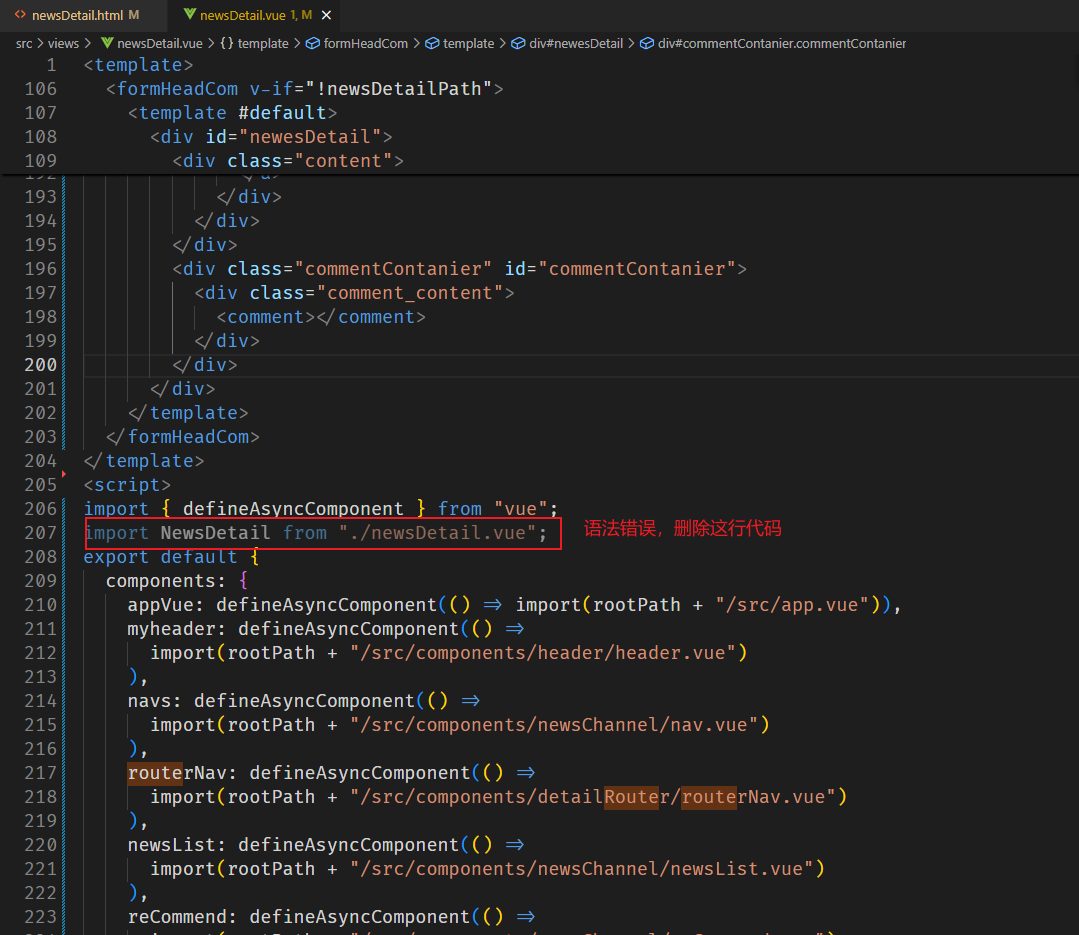This screenshot has width=1079, height=935.
Task: Click the cube icon next to formHeadCom breadcrumb
Action: click(x=312, y=43)
